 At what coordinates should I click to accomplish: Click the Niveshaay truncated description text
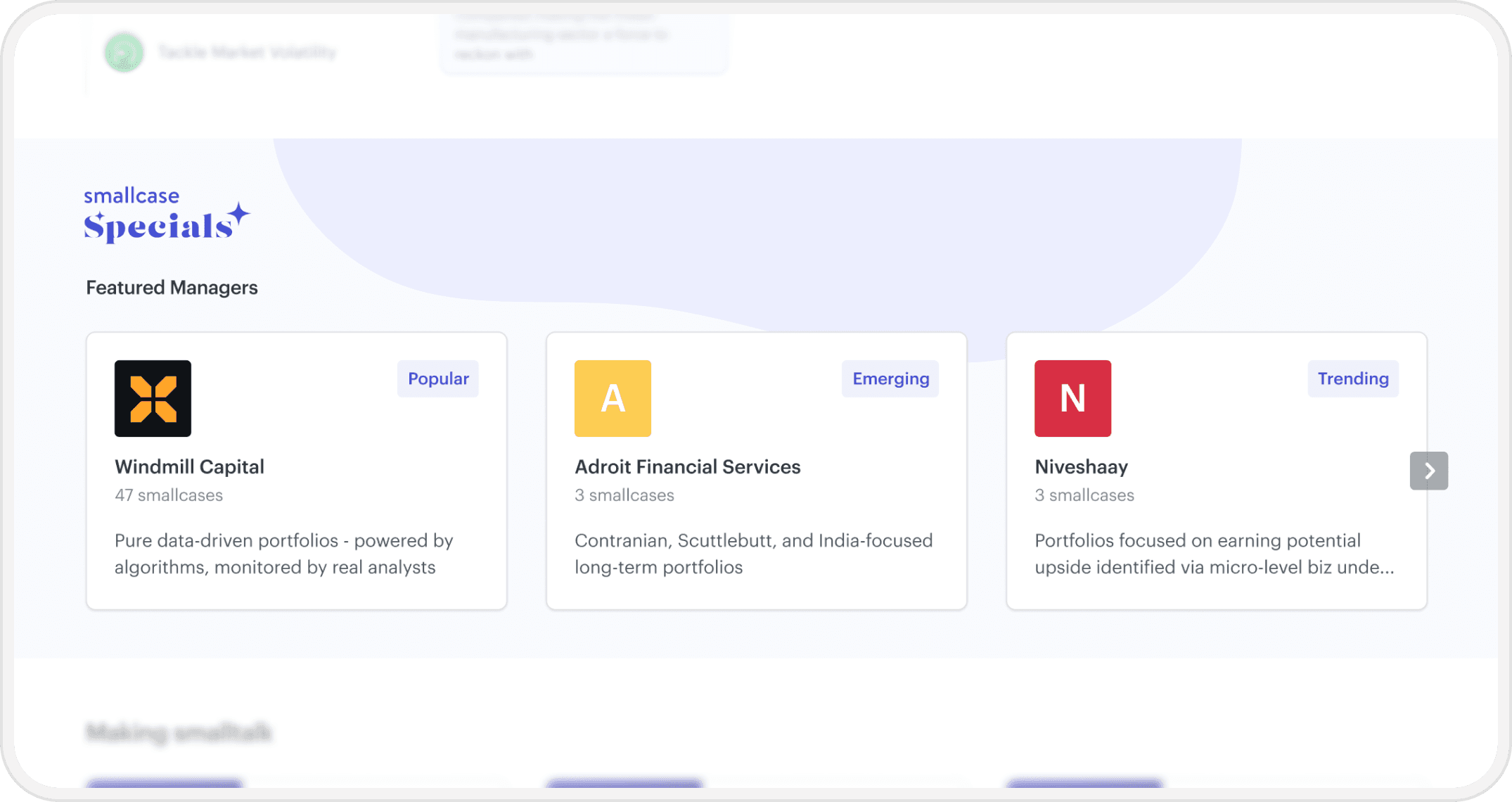[x=1214, y=554]
